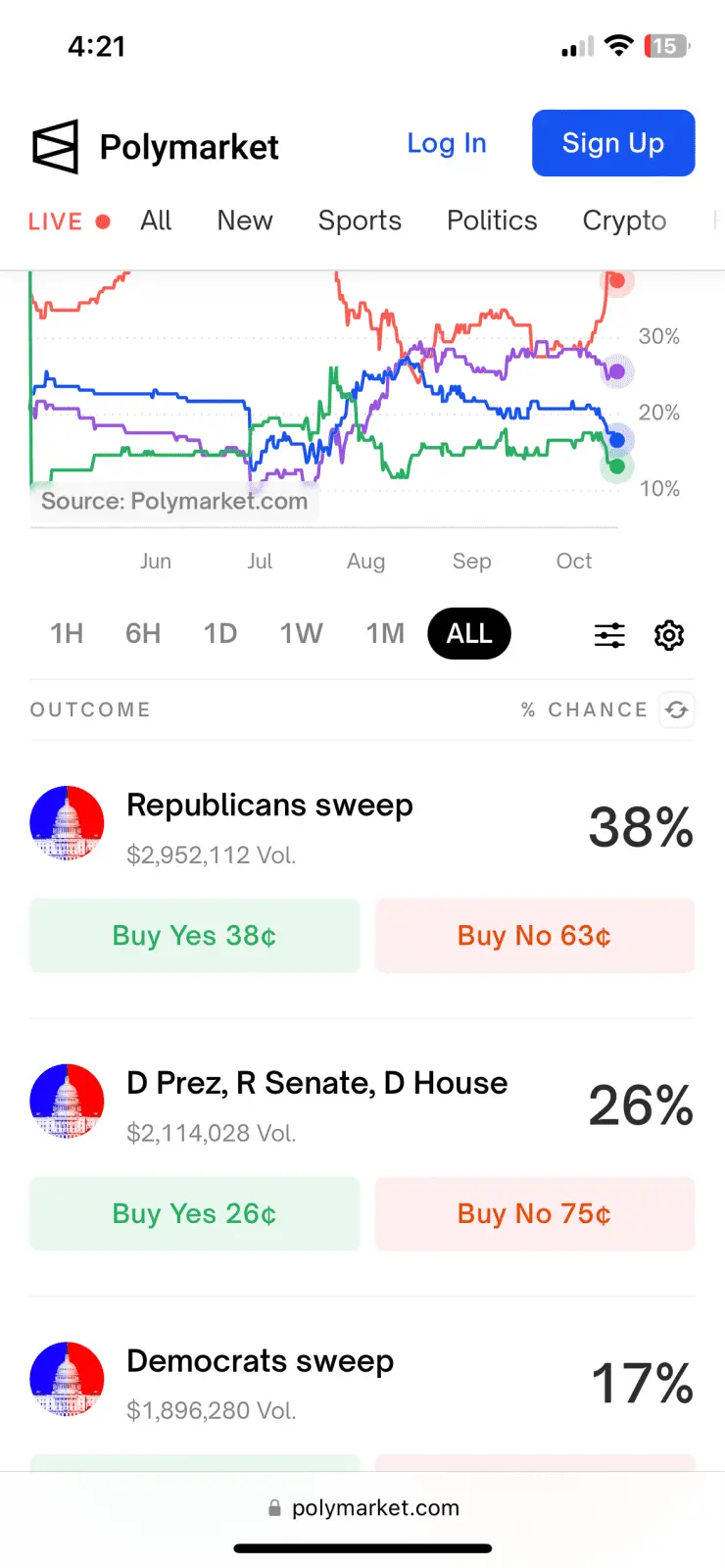
Task: Switch to the Crypto tab
Action: click(x=624, y=220)
